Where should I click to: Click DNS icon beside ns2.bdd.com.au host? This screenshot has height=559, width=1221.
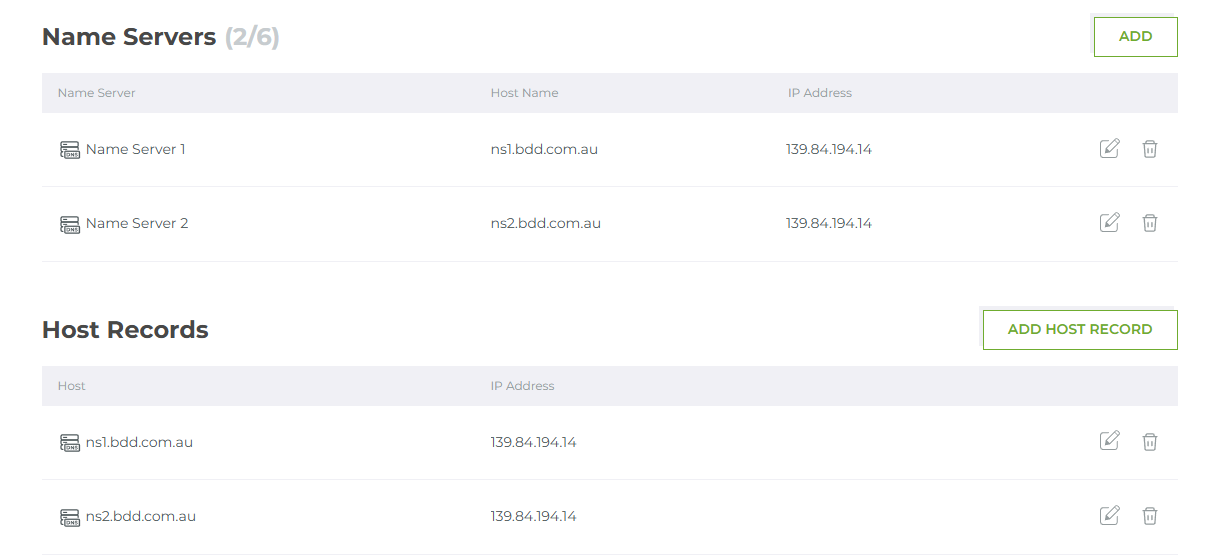click(69, 517)
